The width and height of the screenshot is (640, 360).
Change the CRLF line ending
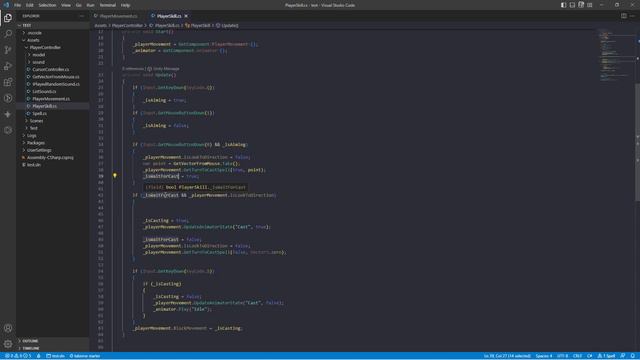(577, 356)
